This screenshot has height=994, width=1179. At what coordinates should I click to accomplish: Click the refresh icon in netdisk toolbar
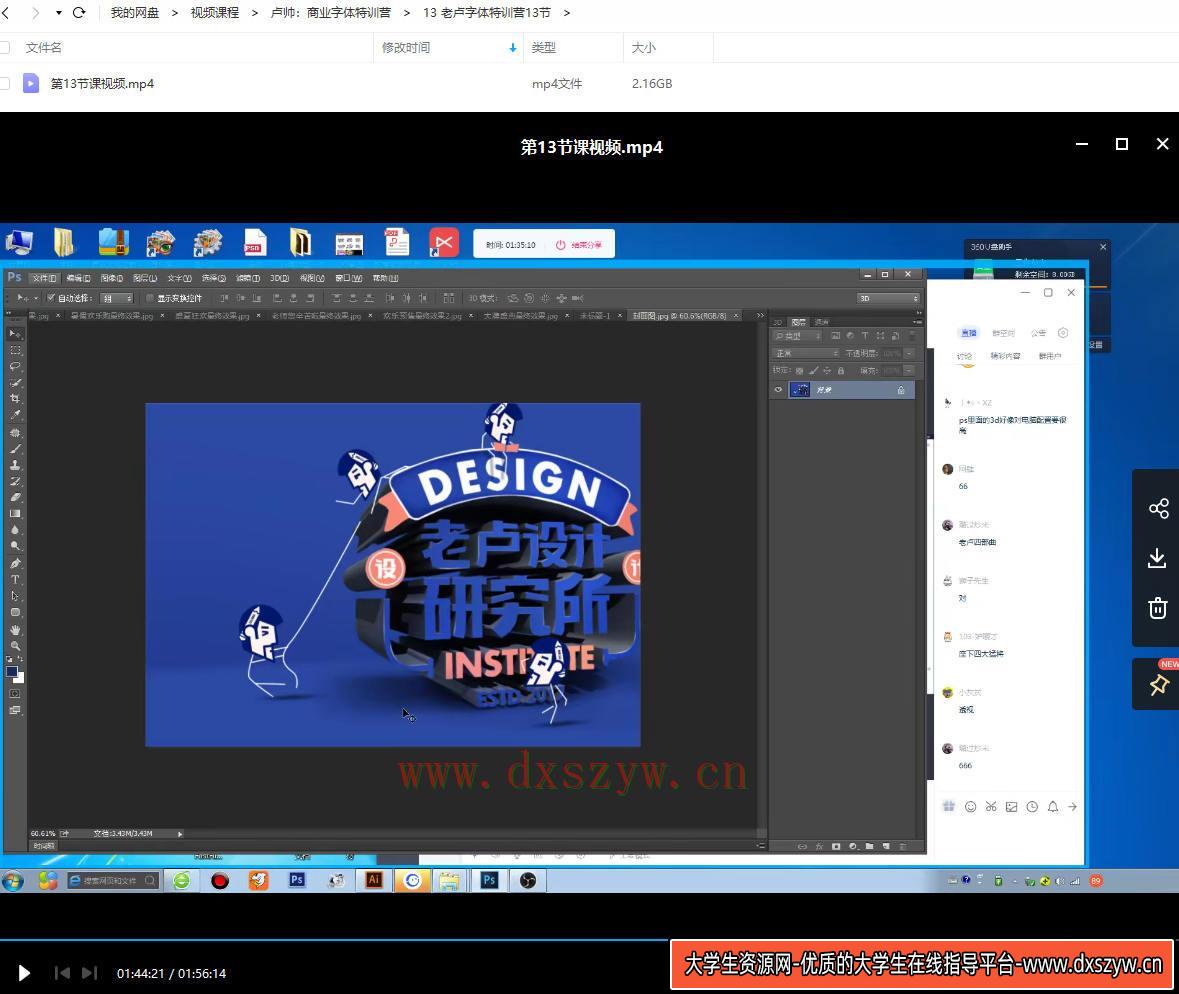pyautogui.click(x=79, y=13)
